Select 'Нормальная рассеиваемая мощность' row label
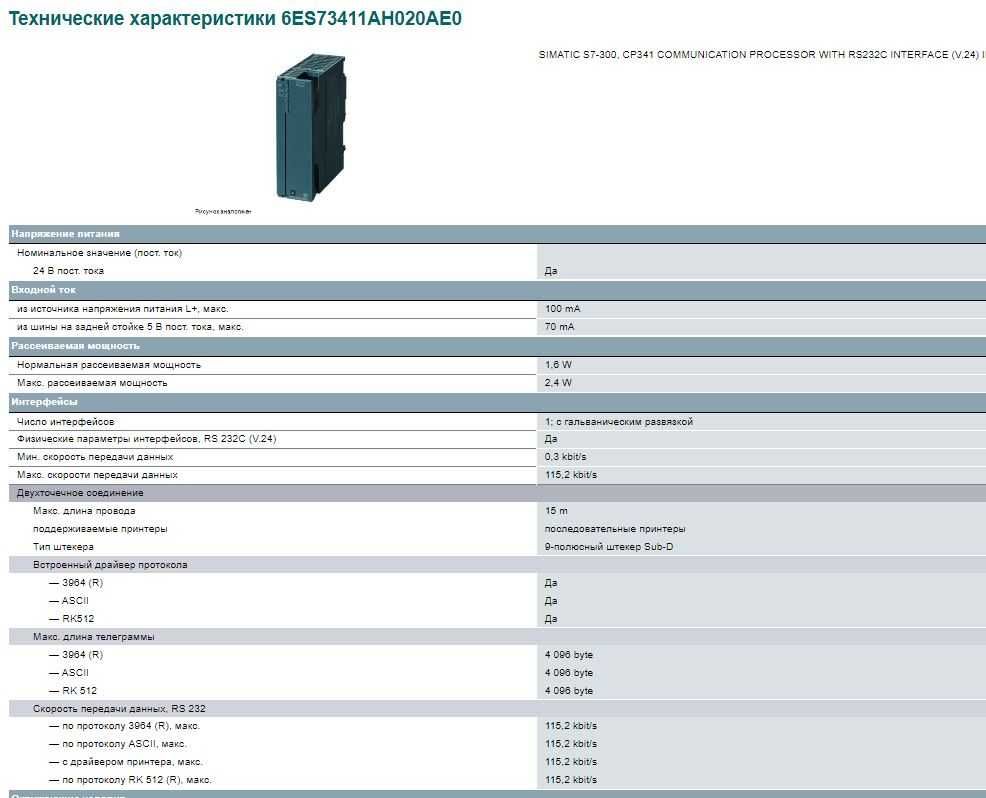This screenshot has height=798, width=986. point(109,365)
